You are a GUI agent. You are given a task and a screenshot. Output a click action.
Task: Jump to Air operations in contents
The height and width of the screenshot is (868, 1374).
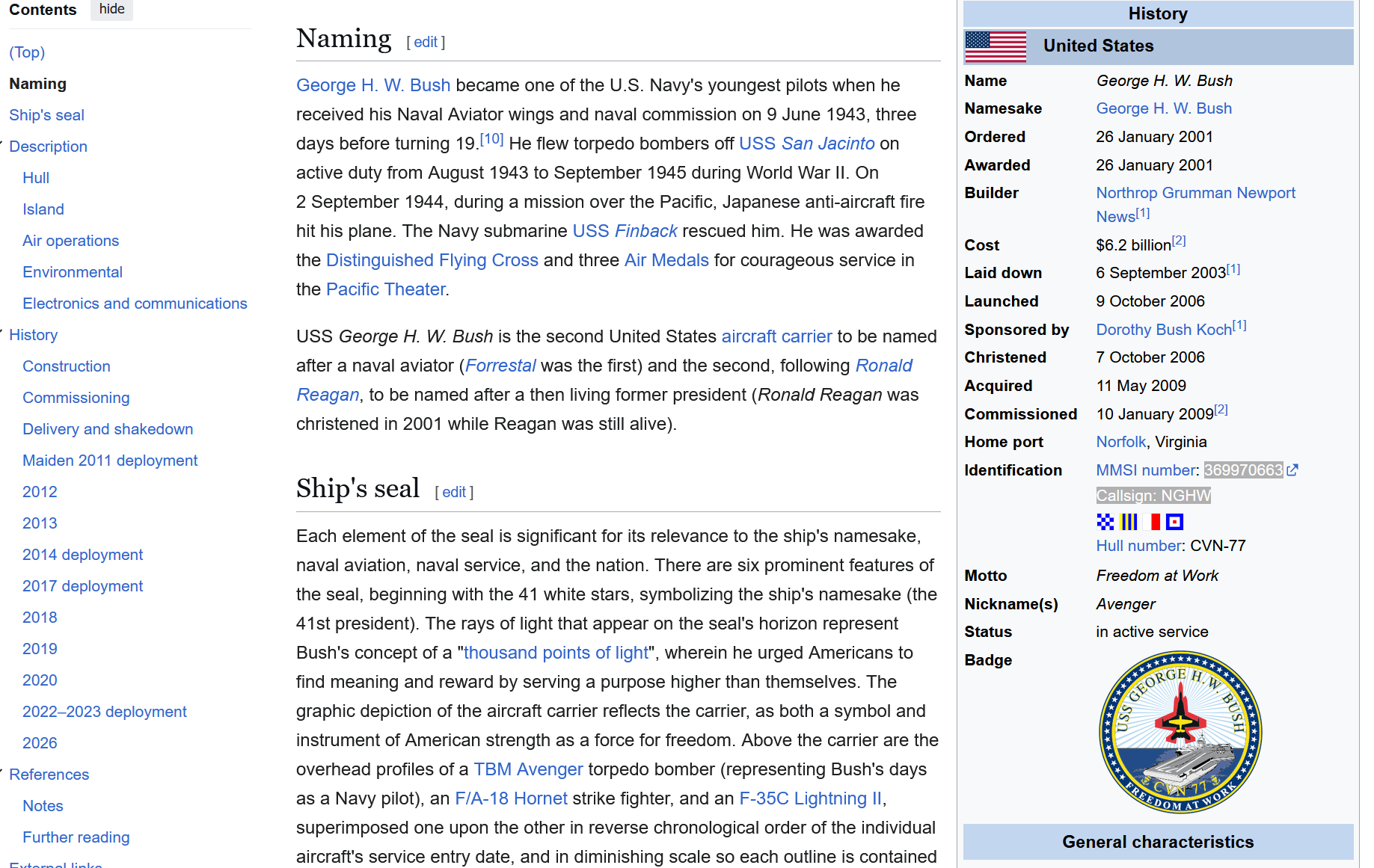click(70, 241)
